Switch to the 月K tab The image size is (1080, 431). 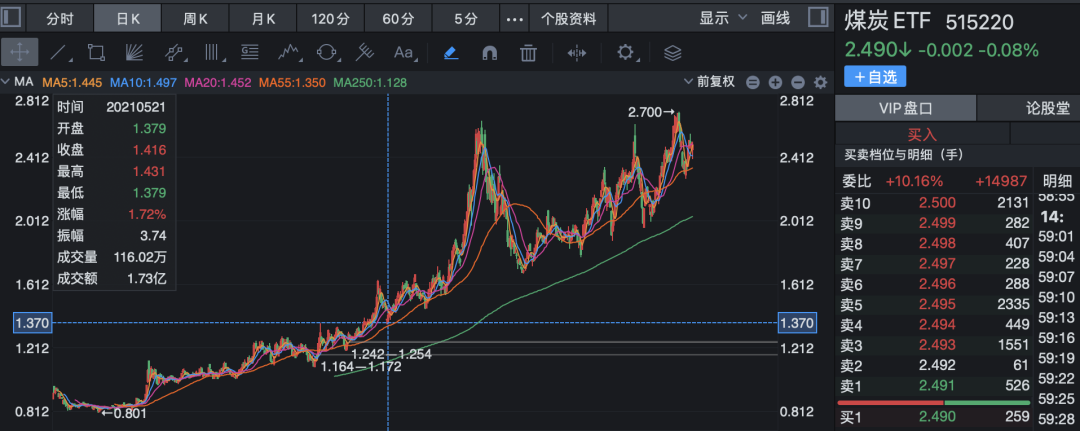coord(263,19)
